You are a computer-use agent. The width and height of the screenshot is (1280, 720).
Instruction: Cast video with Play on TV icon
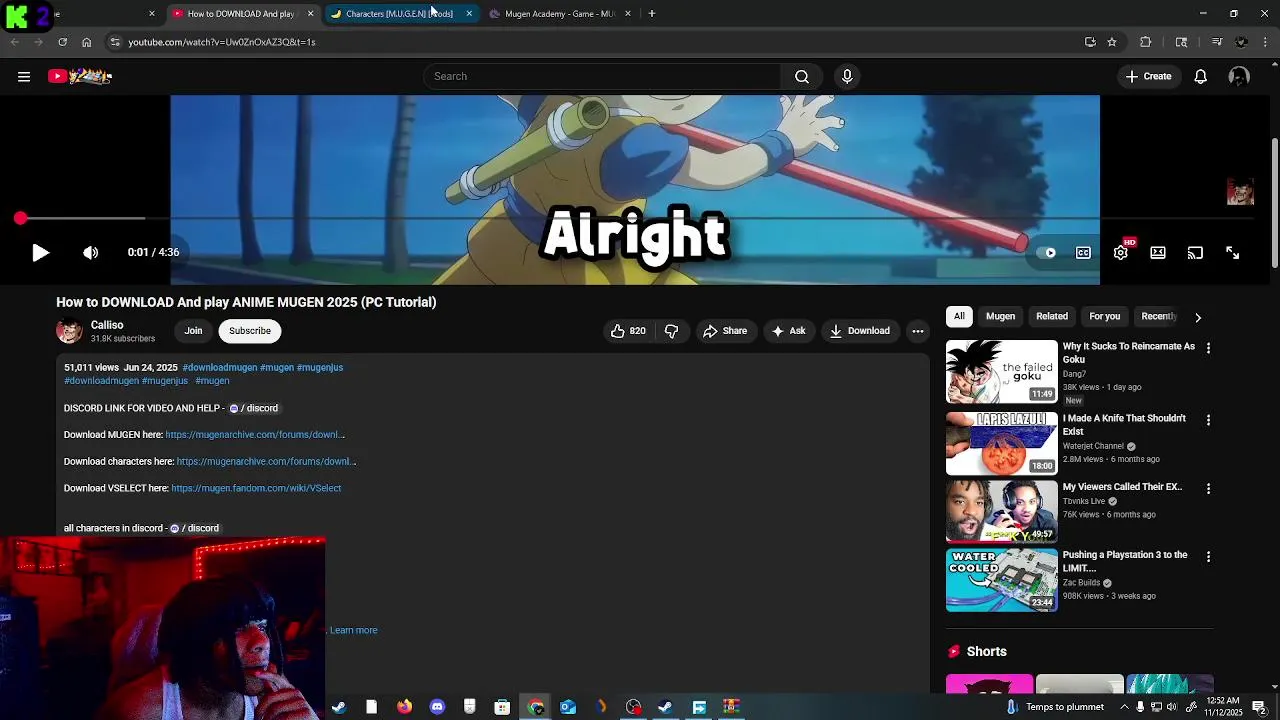click(1195, 253)
